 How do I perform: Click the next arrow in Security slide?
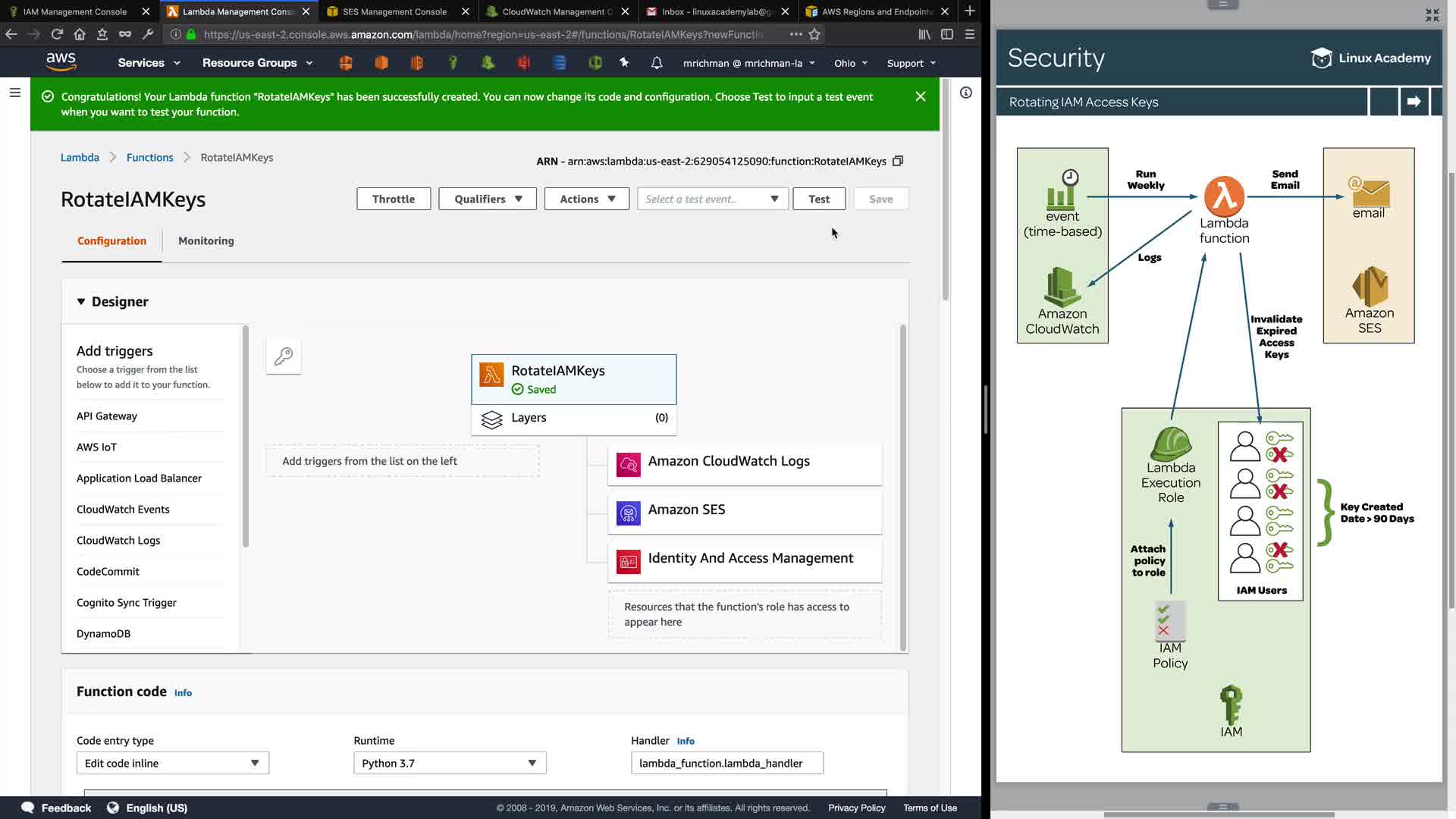click(1414, 102)
